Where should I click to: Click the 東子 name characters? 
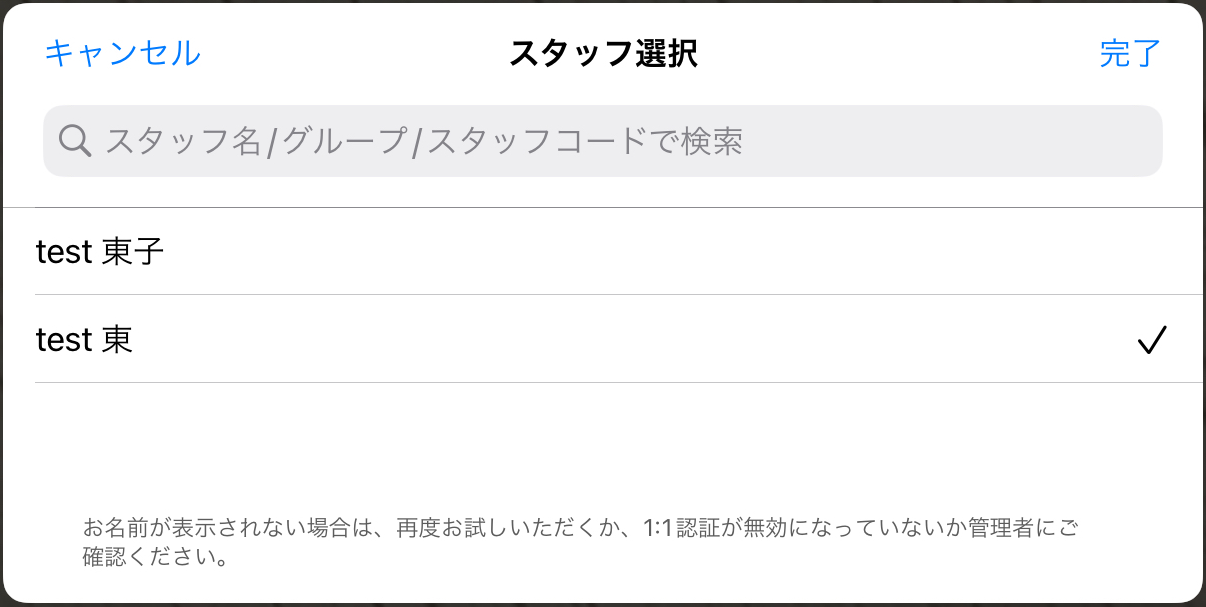[x=133, y=252]
